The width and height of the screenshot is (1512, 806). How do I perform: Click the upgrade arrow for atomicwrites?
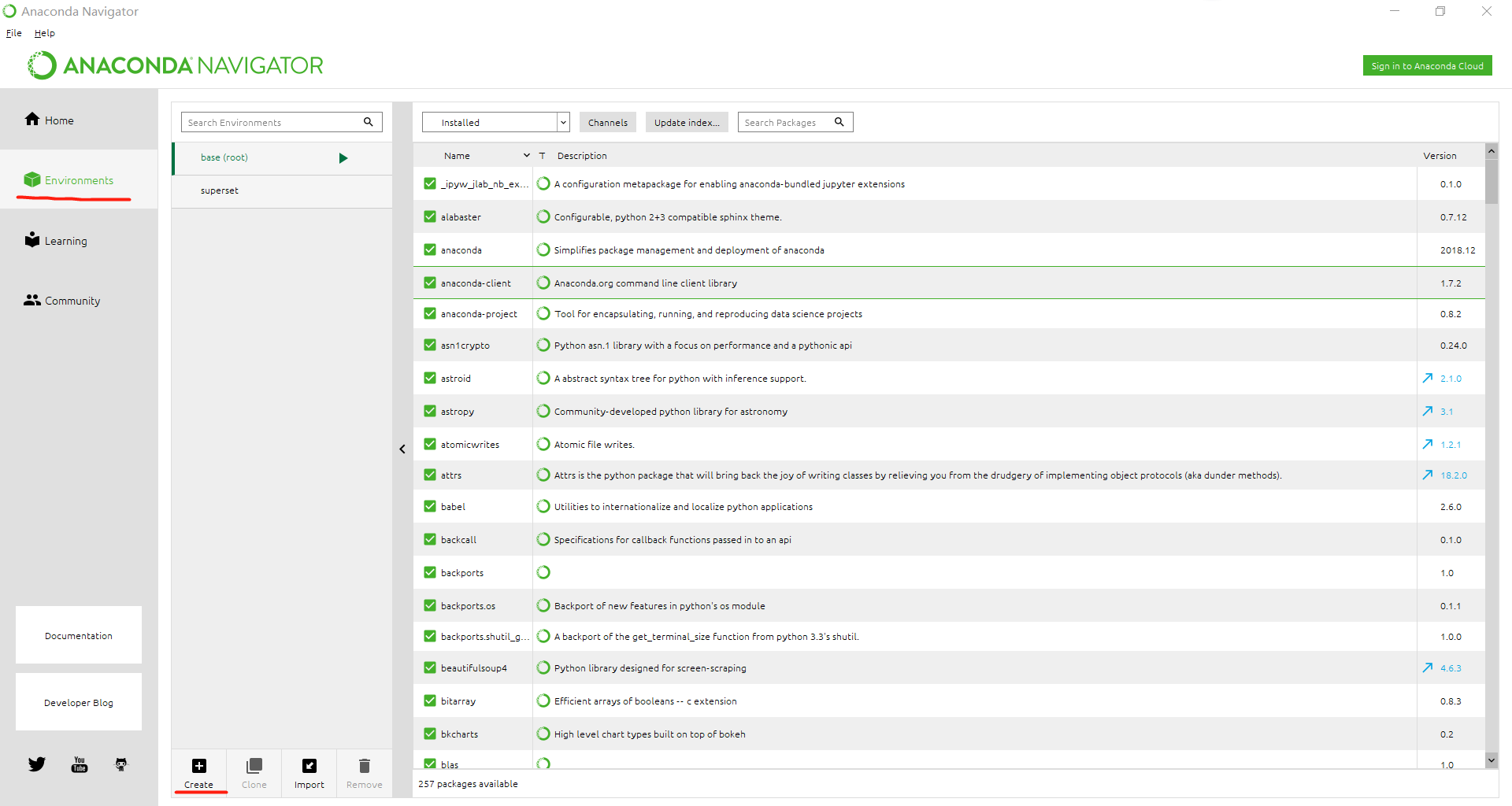tap(1428, 444)
